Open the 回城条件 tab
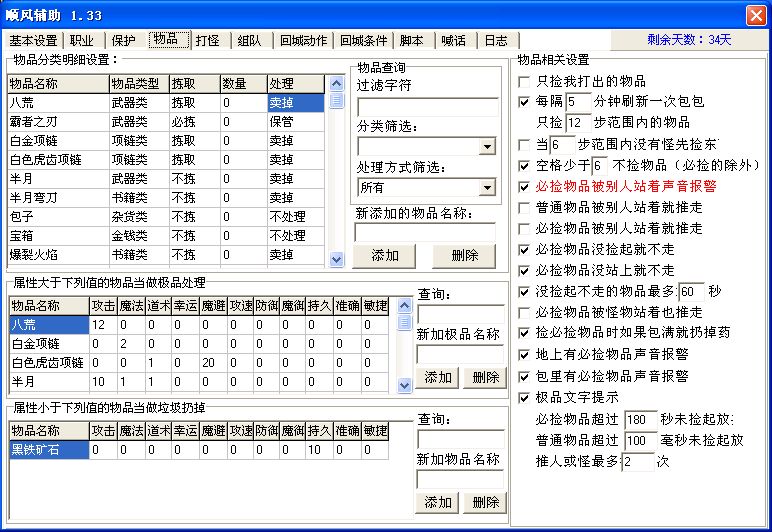The height and width of the screenshot is (532, 772). [x=363, y=40]
